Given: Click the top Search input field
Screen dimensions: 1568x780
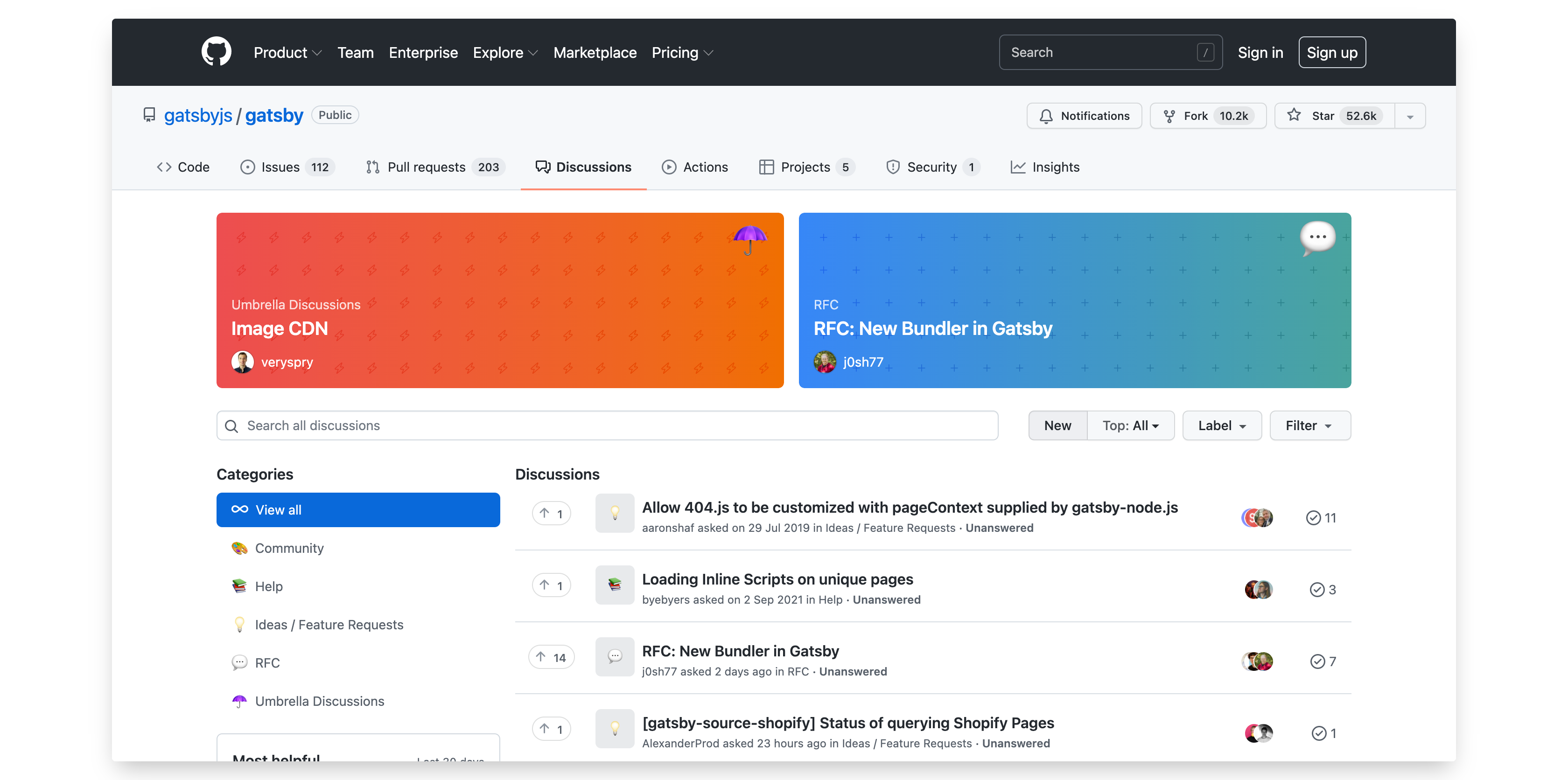Looking at the screenshot, I should (x=1110, y=52).
